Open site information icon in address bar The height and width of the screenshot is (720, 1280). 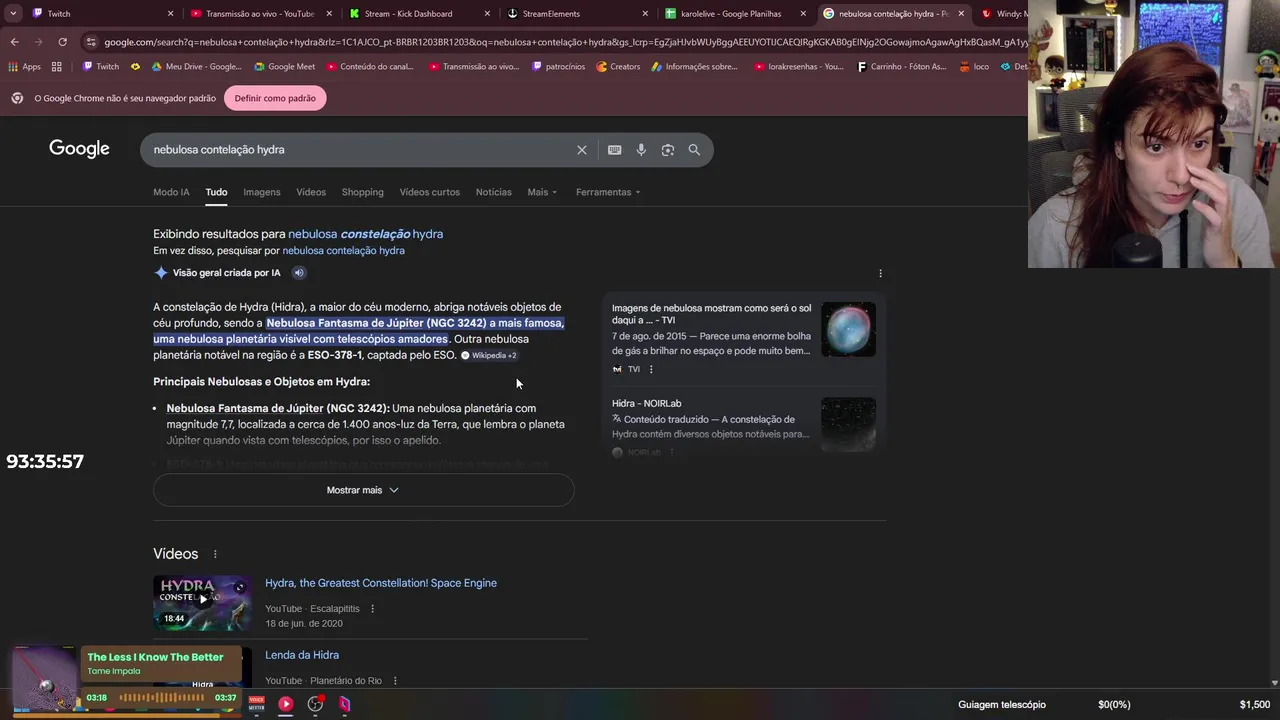pyautogui.click(x=91, y=42)
